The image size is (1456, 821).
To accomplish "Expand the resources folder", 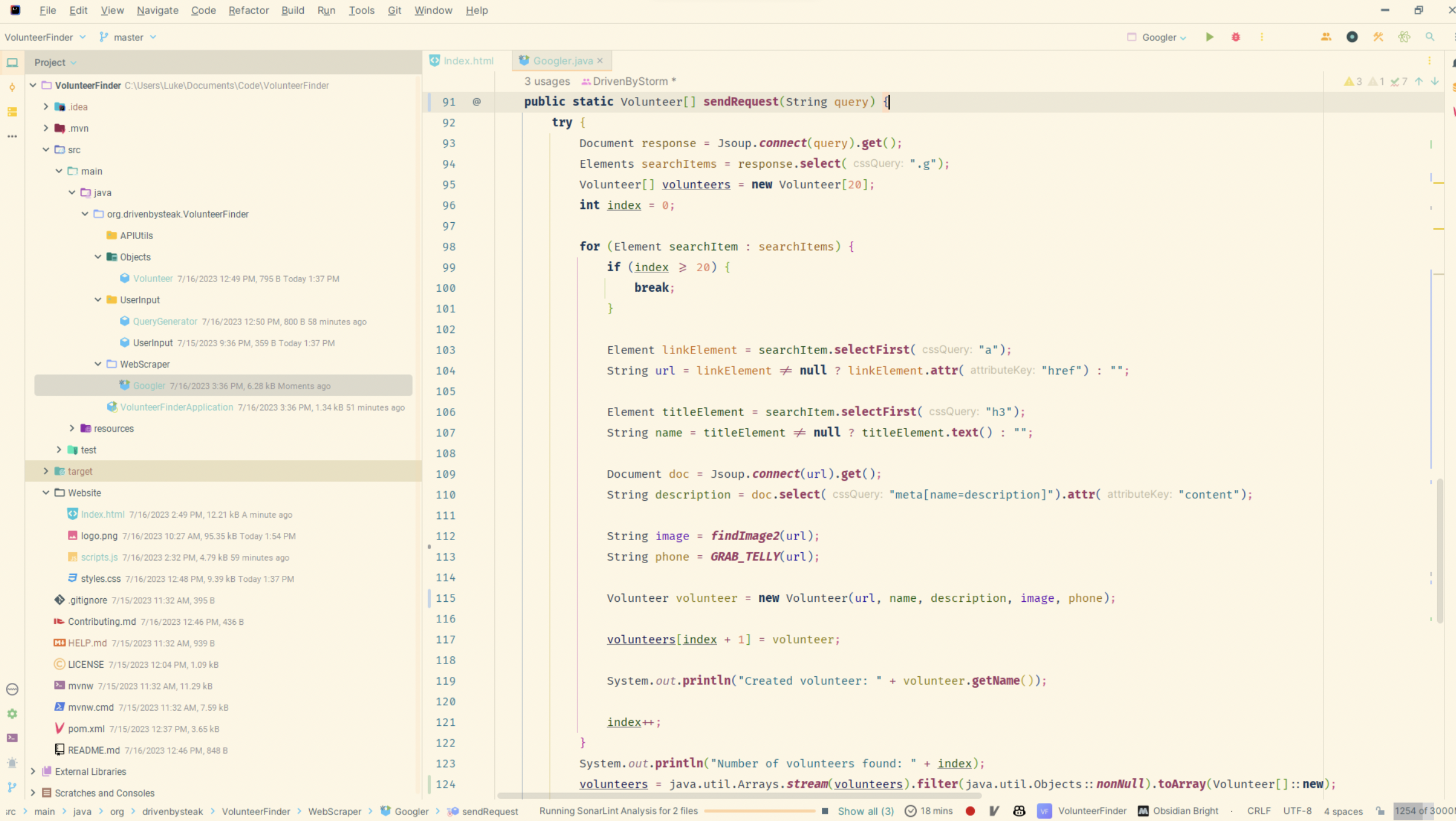I will pos(71,428).
